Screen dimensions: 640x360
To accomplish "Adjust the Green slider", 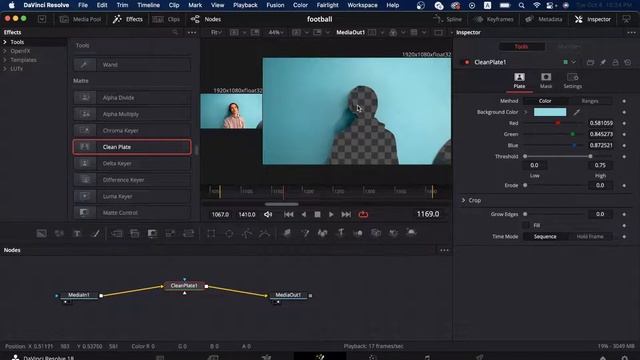I will pos(573,134).
